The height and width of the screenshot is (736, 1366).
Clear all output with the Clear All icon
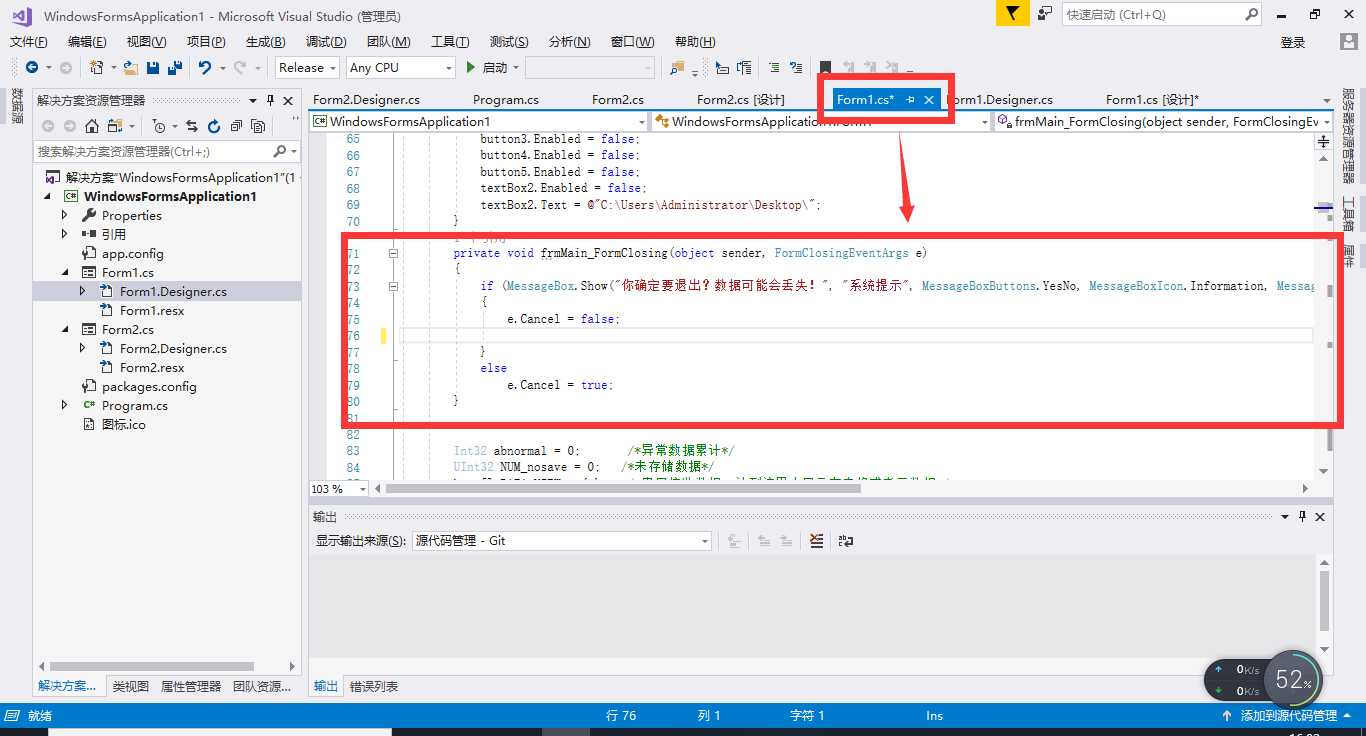816,540
